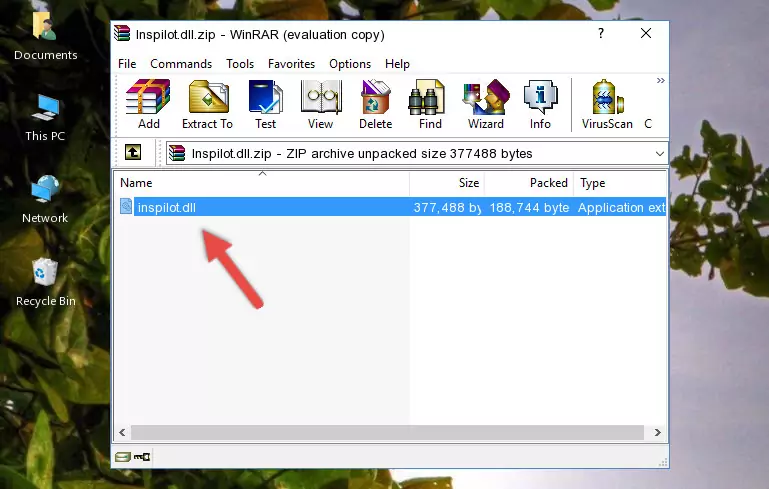Run VirusScan on the archive
This screenshot has height=489, width=769.
pyautogui.click(x=607, y=104)
